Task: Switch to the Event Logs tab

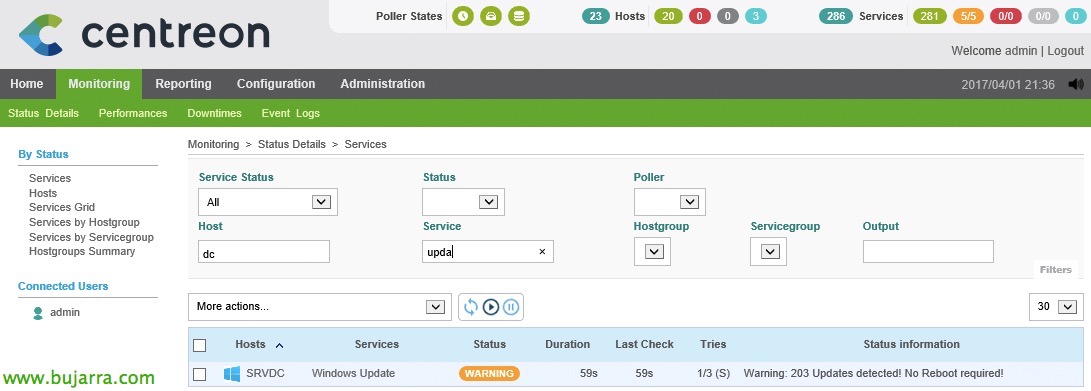Action: pos(290,113)
